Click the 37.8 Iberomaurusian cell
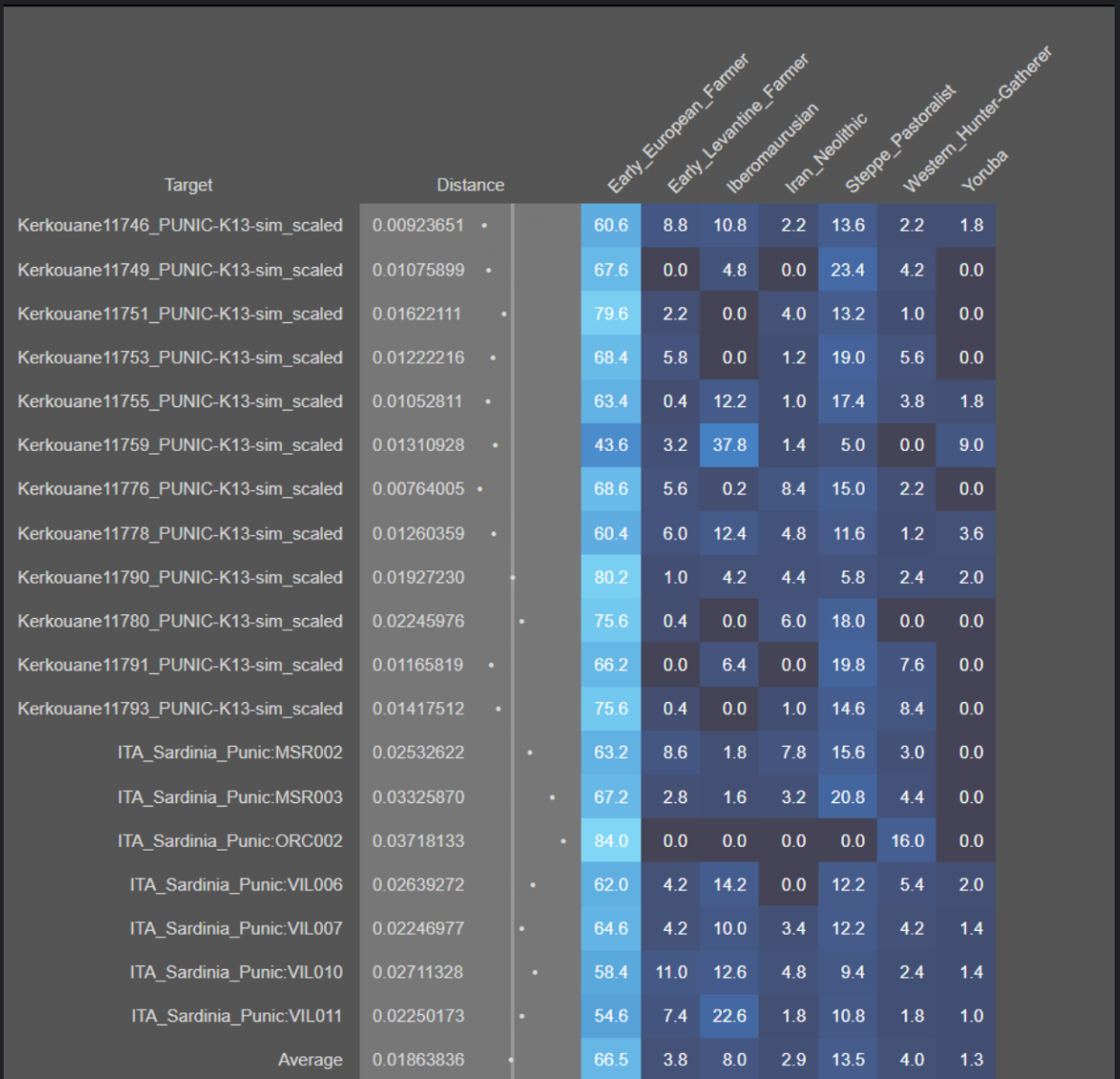The image size is (1120, 1079). pyautogui.click(x=729, y=445)
